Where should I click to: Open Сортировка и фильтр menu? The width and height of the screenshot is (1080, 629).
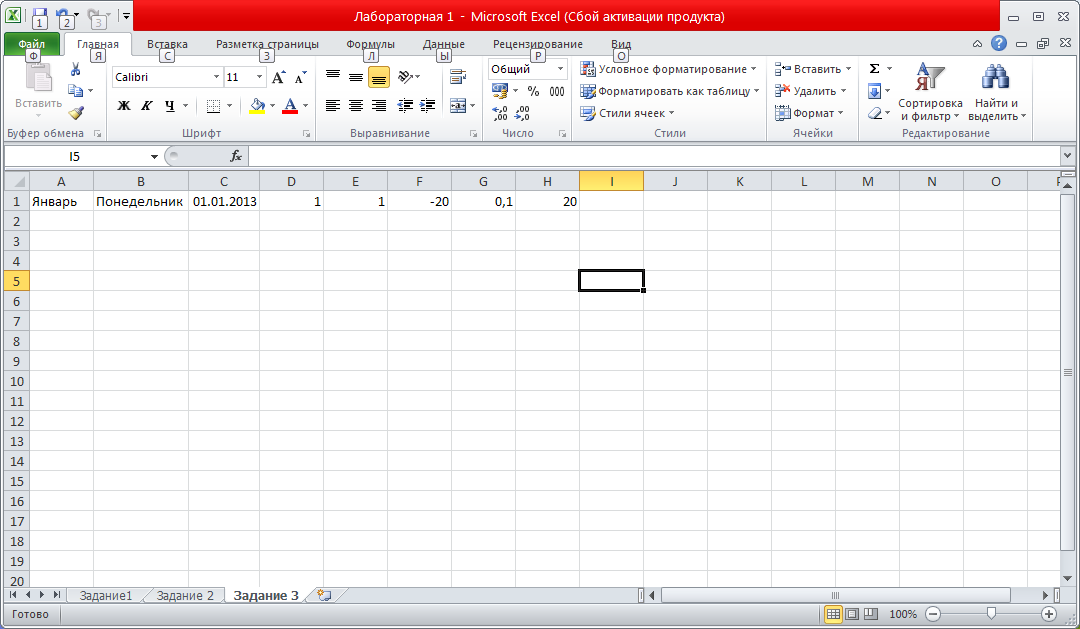pos(930,92)
